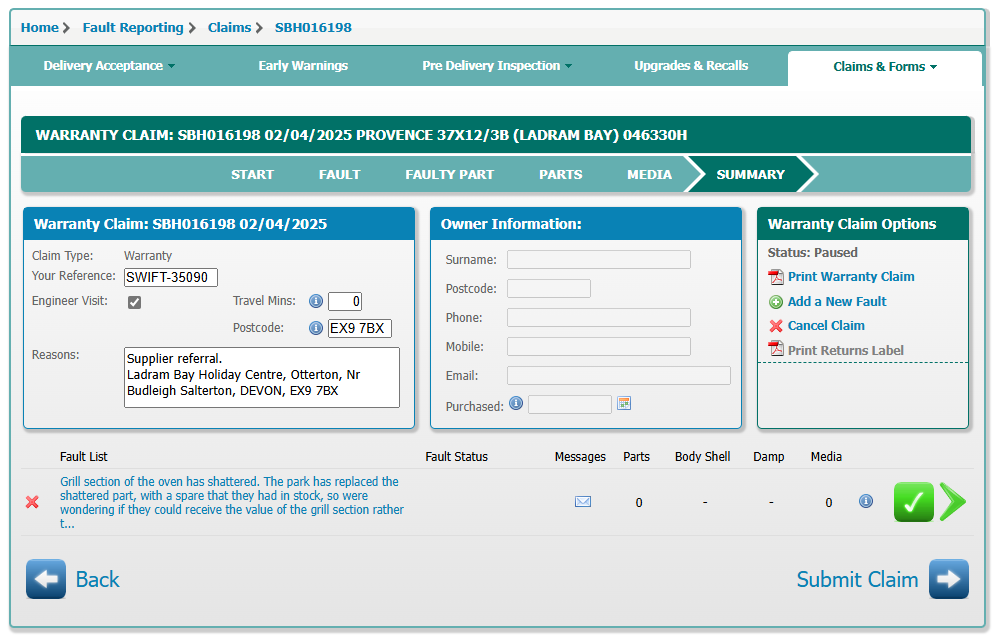
Task: Select Cancel Claim option
Action: pyautogui.click(x=825, y=326)
